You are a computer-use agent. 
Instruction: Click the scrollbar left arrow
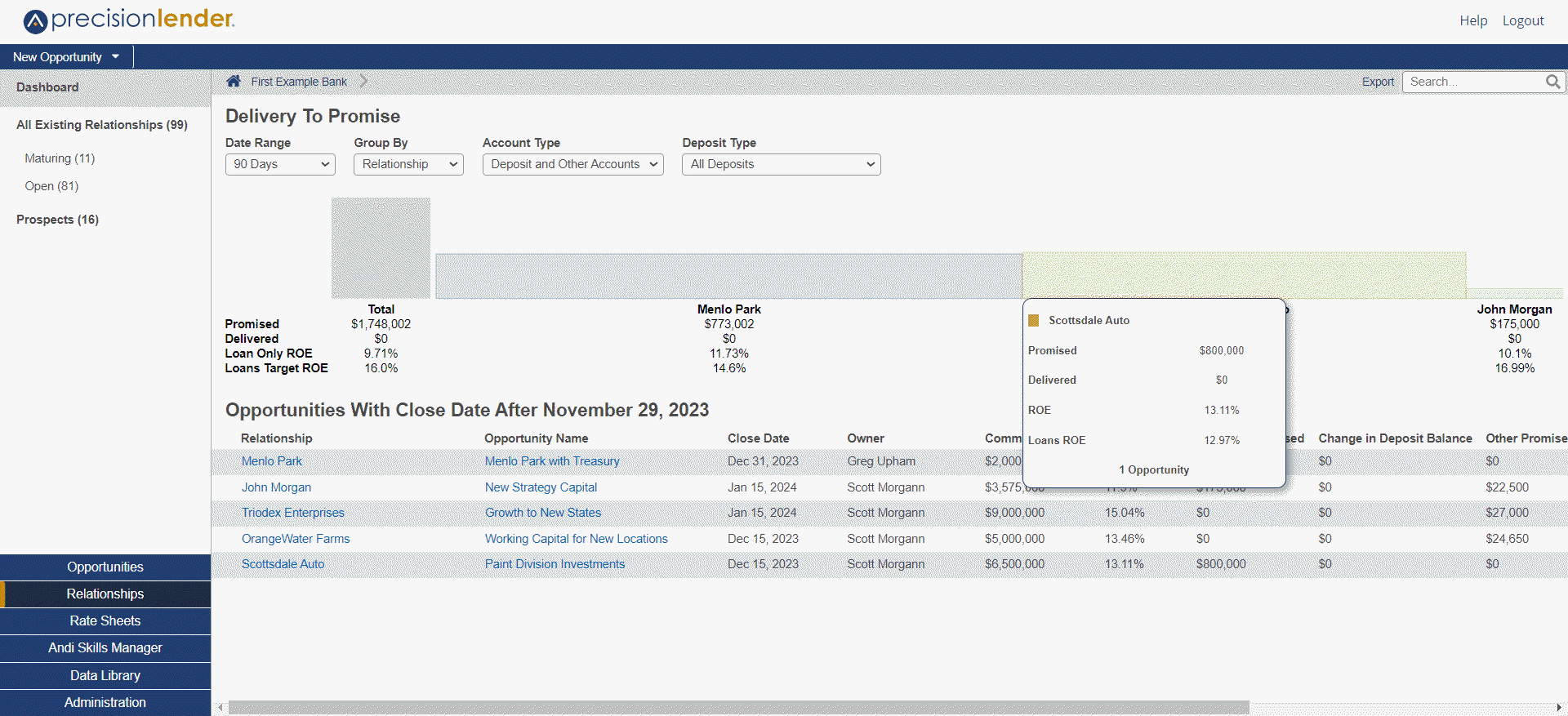pos(220,707)
